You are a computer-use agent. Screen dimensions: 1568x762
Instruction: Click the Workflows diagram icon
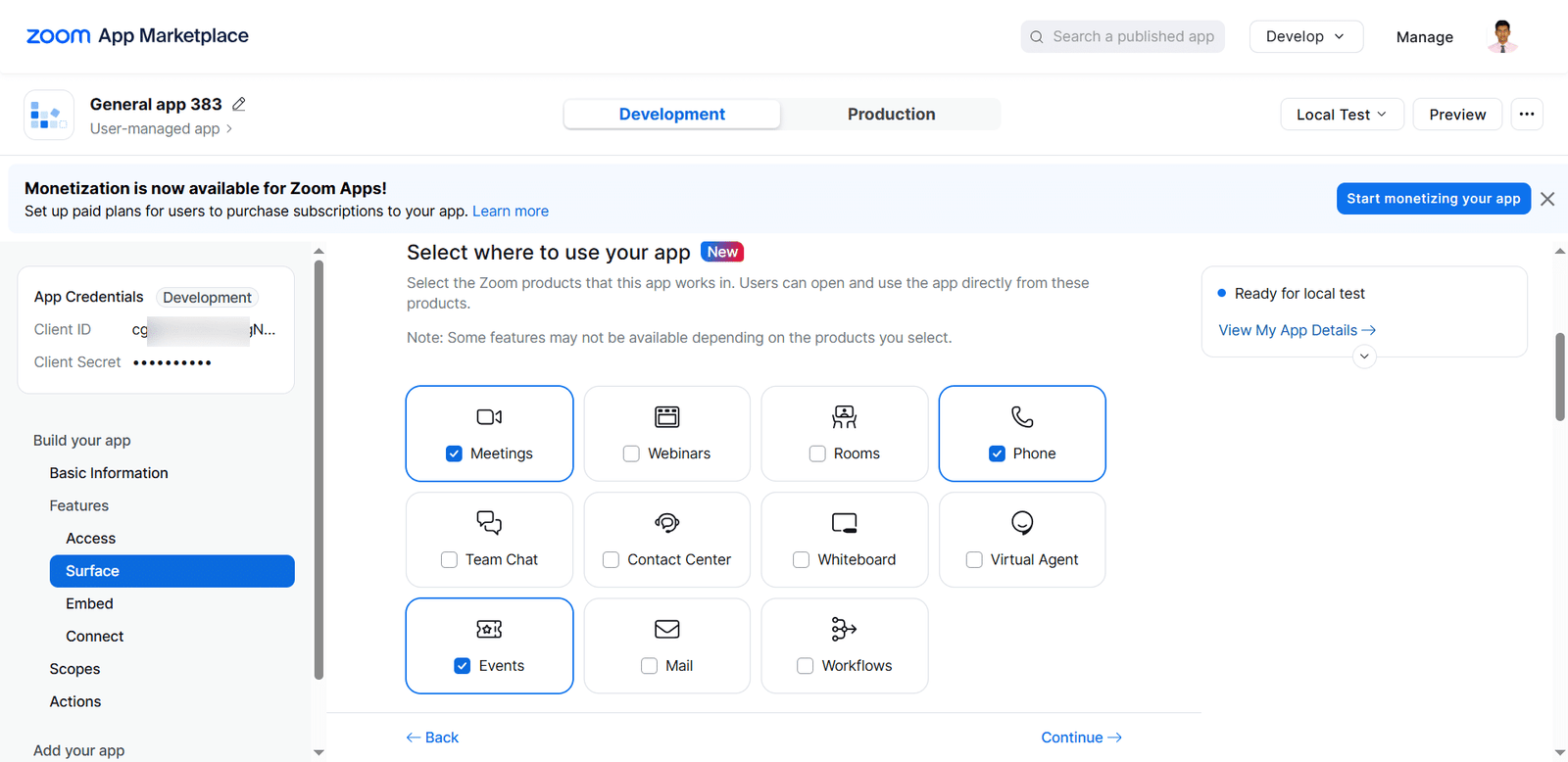coord(844,629)
